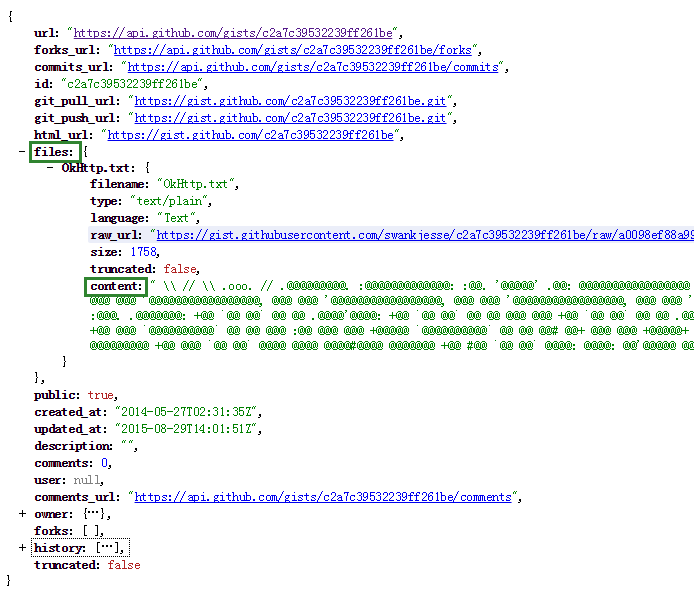694x602 pixels.
Task: Collapse the OkHttp.txt object node
Action: (x=50, y=168)
